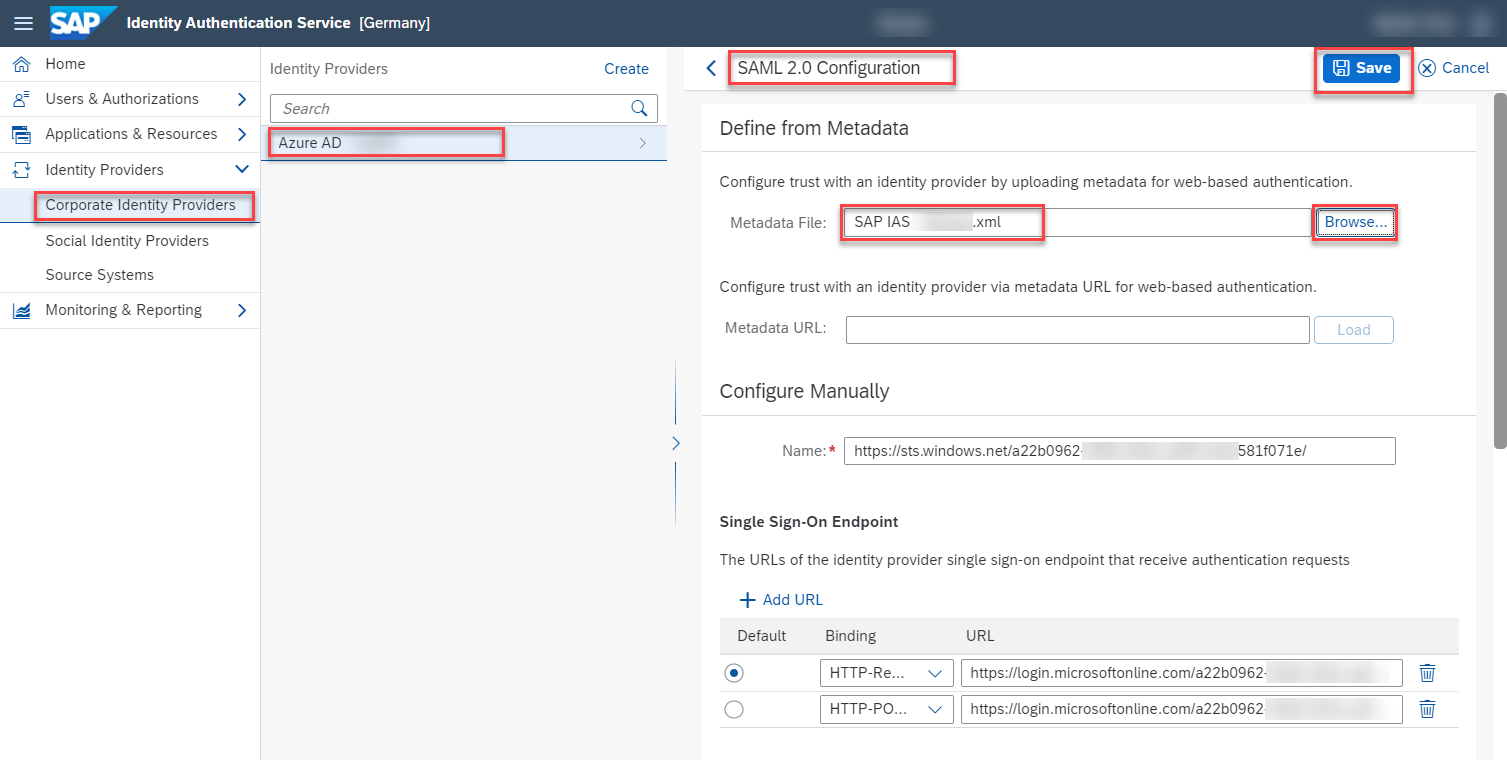This screenshot has height=760, width=1507.
Task: Click the vertical scrollbar of configuration panel
Action: (x=1499, y=270)
